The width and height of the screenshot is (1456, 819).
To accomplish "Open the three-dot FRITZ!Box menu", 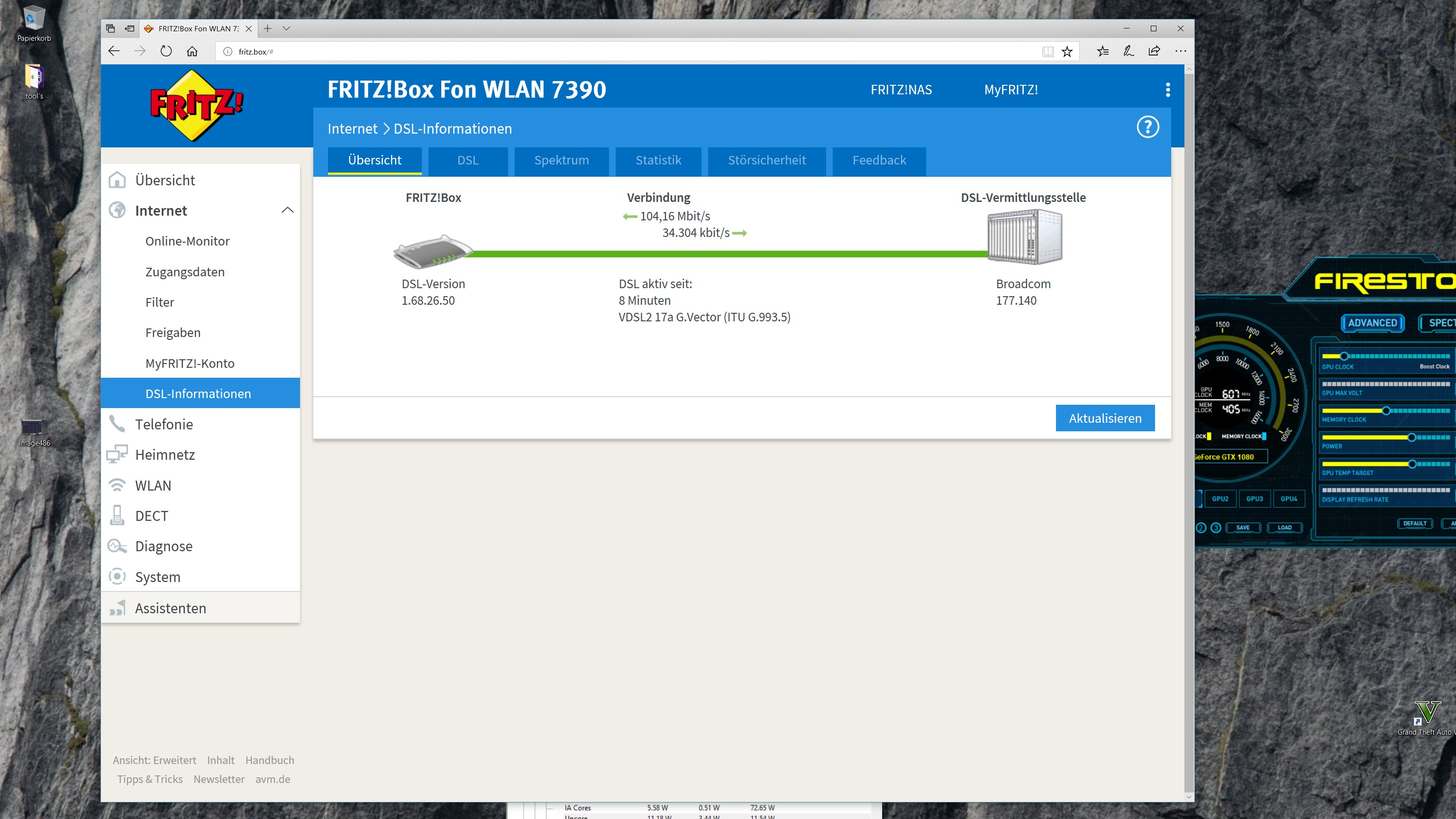I will [x=1168, y=90].
